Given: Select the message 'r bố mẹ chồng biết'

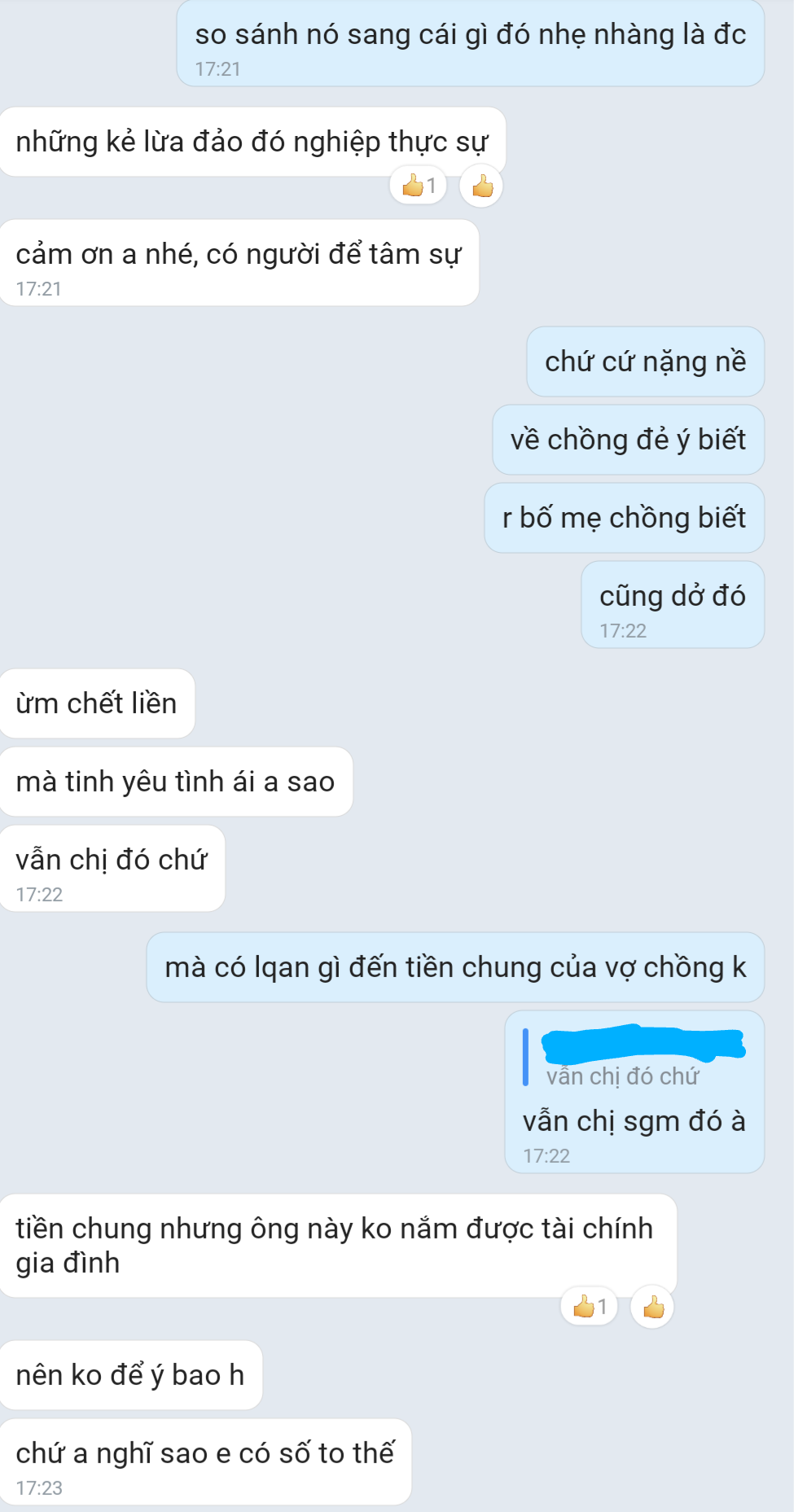Looking at the screenshot, I should coord(625,518).
